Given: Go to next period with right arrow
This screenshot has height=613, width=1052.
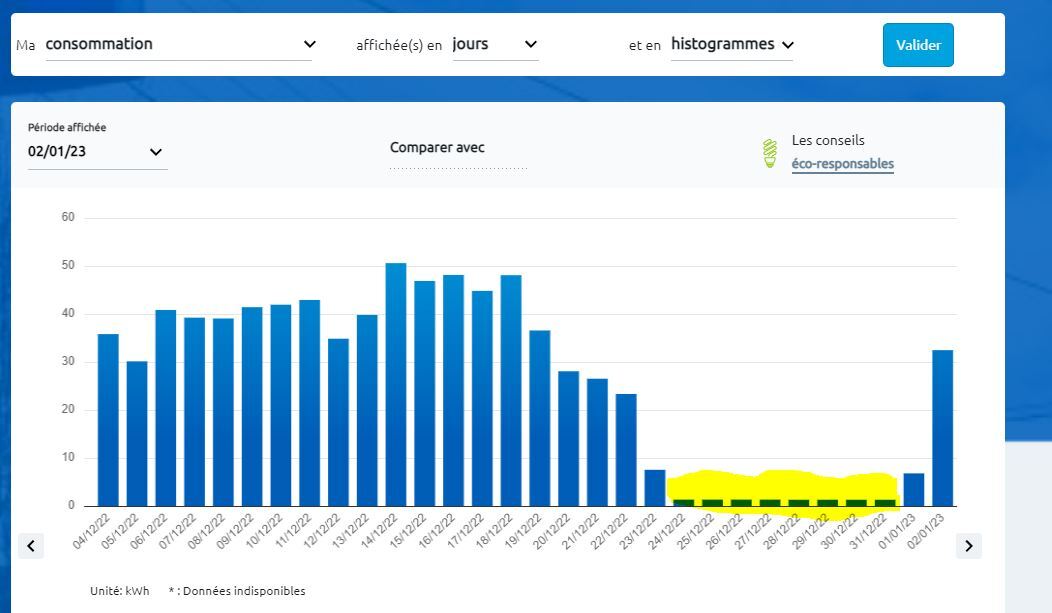Looking at the screenshot, I should click(968, 546).
